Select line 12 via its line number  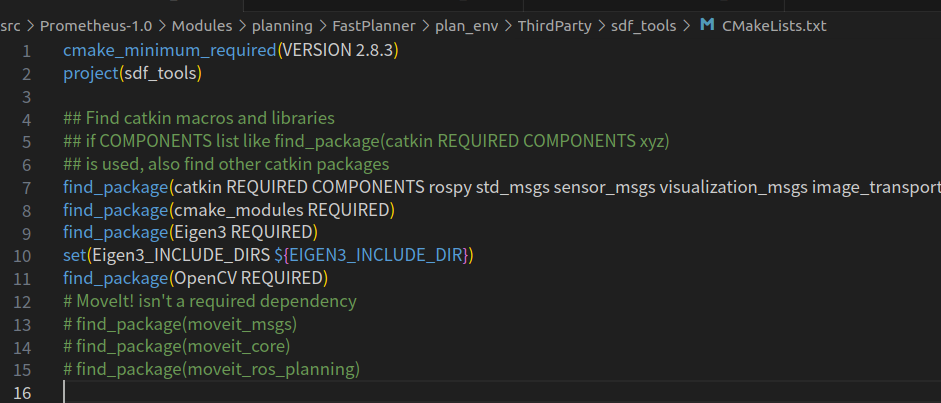pyautogui.click(x=22, y=302)
